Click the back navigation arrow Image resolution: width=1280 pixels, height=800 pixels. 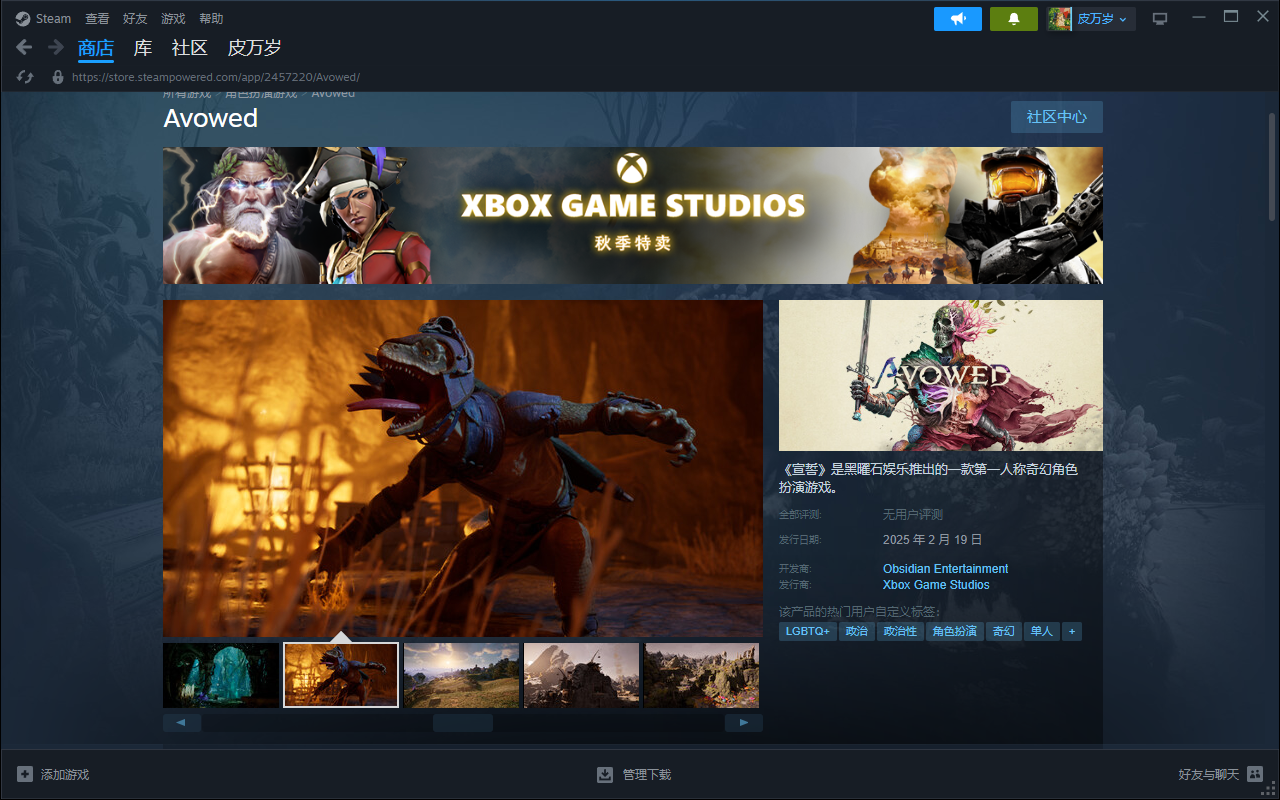tap(25, 47)
